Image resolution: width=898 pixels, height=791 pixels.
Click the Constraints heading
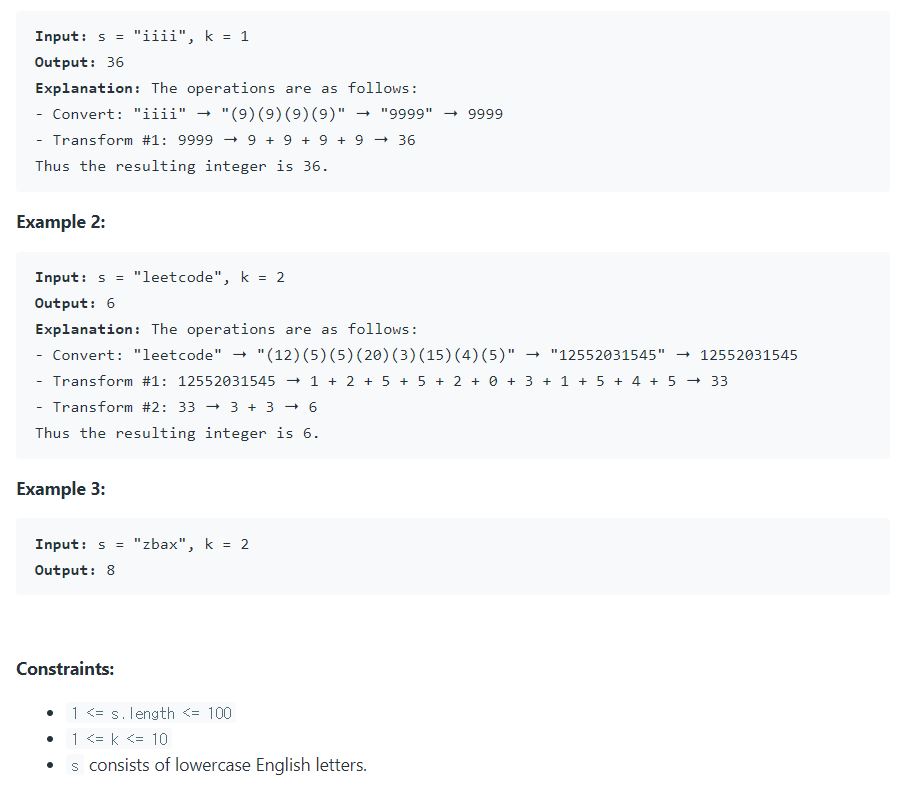(65, 669)
